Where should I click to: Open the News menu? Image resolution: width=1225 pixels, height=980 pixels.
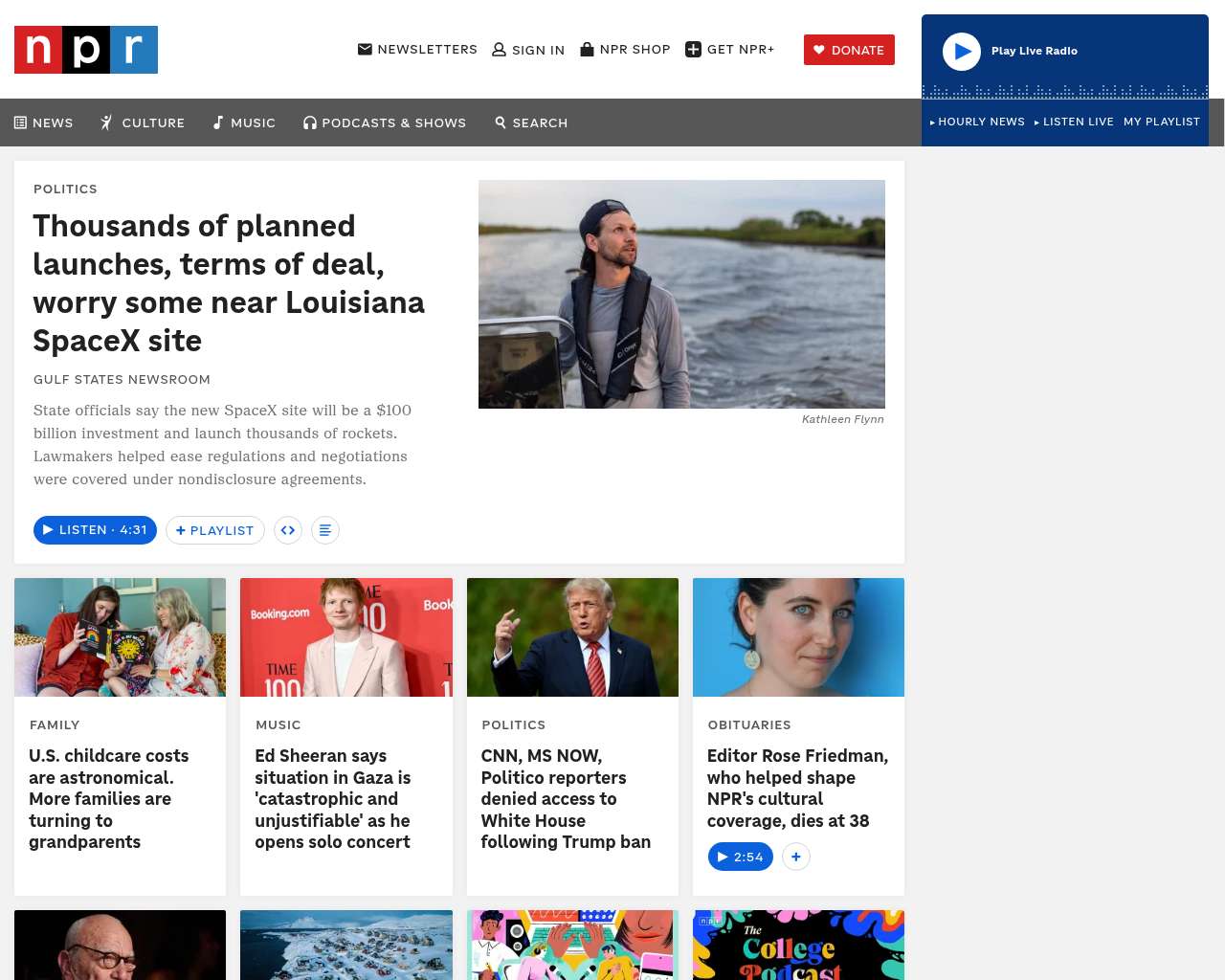44,122
